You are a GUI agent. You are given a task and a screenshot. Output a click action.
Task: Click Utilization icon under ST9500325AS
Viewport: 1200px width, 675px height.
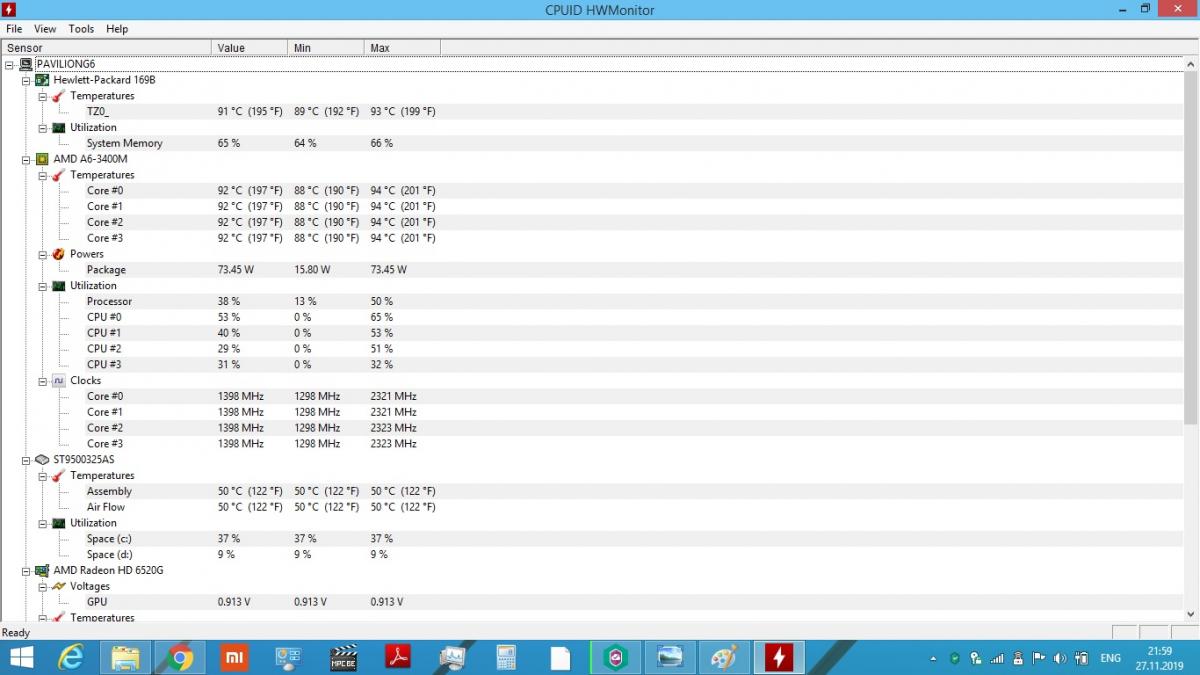59,523
